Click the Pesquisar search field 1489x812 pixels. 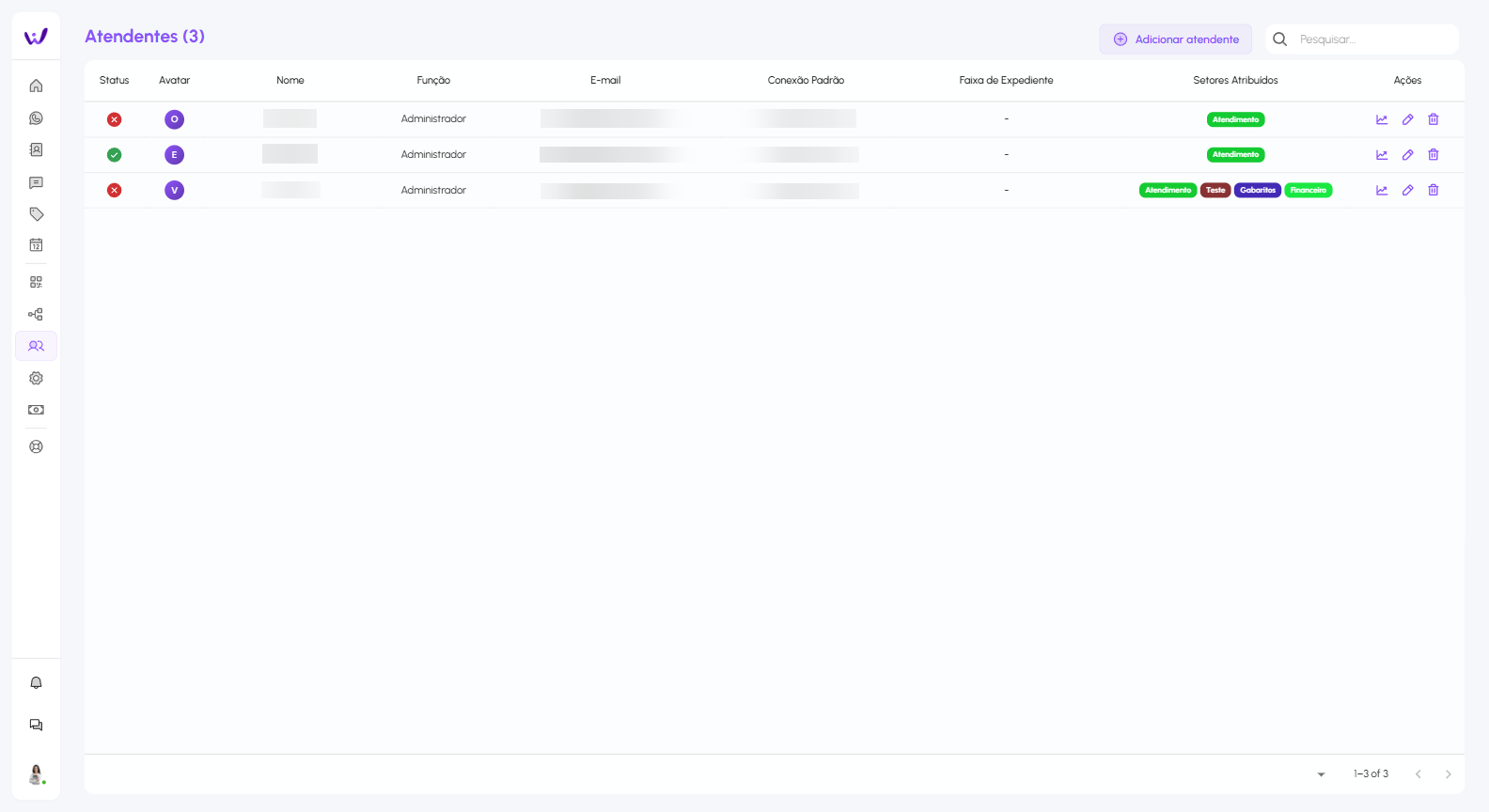click(x=1372, y=39)
